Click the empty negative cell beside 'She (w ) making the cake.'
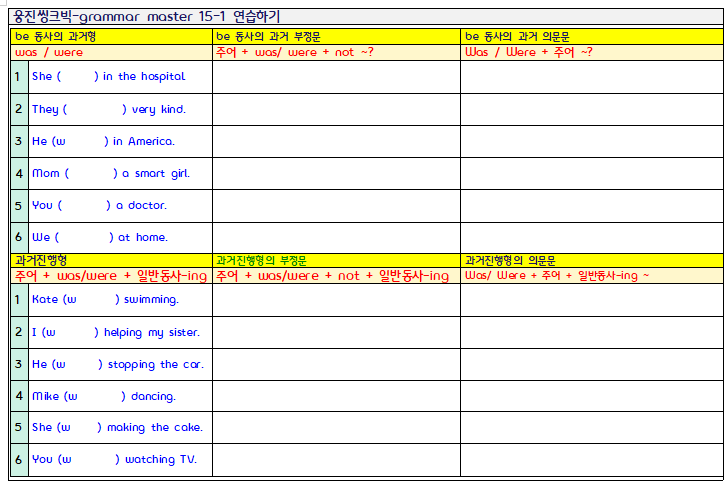Viewport: 725px width, 486px height. point(337,428)
